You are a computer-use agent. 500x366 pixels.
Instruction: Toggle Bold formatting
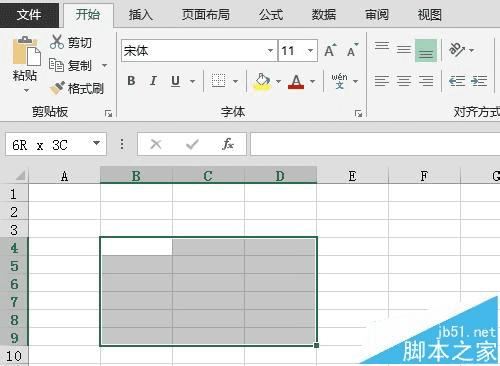coord(131,81)
